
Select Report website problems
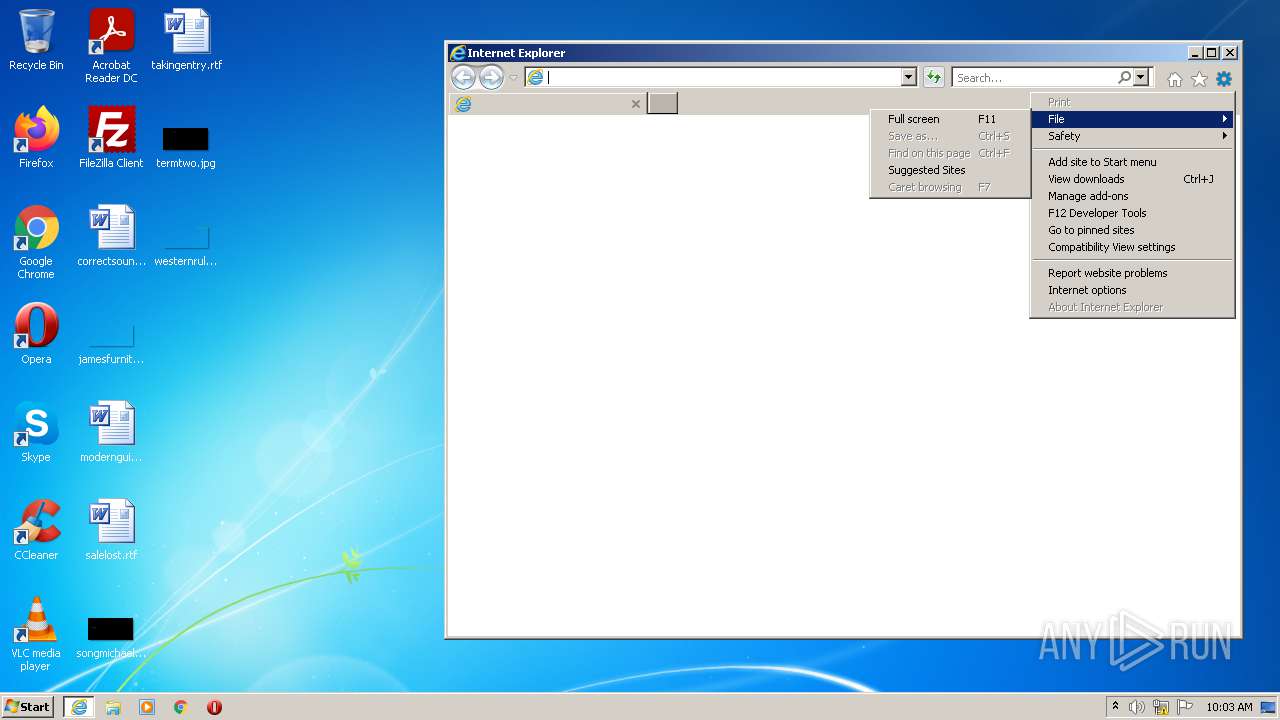[x=1133, y=273]
